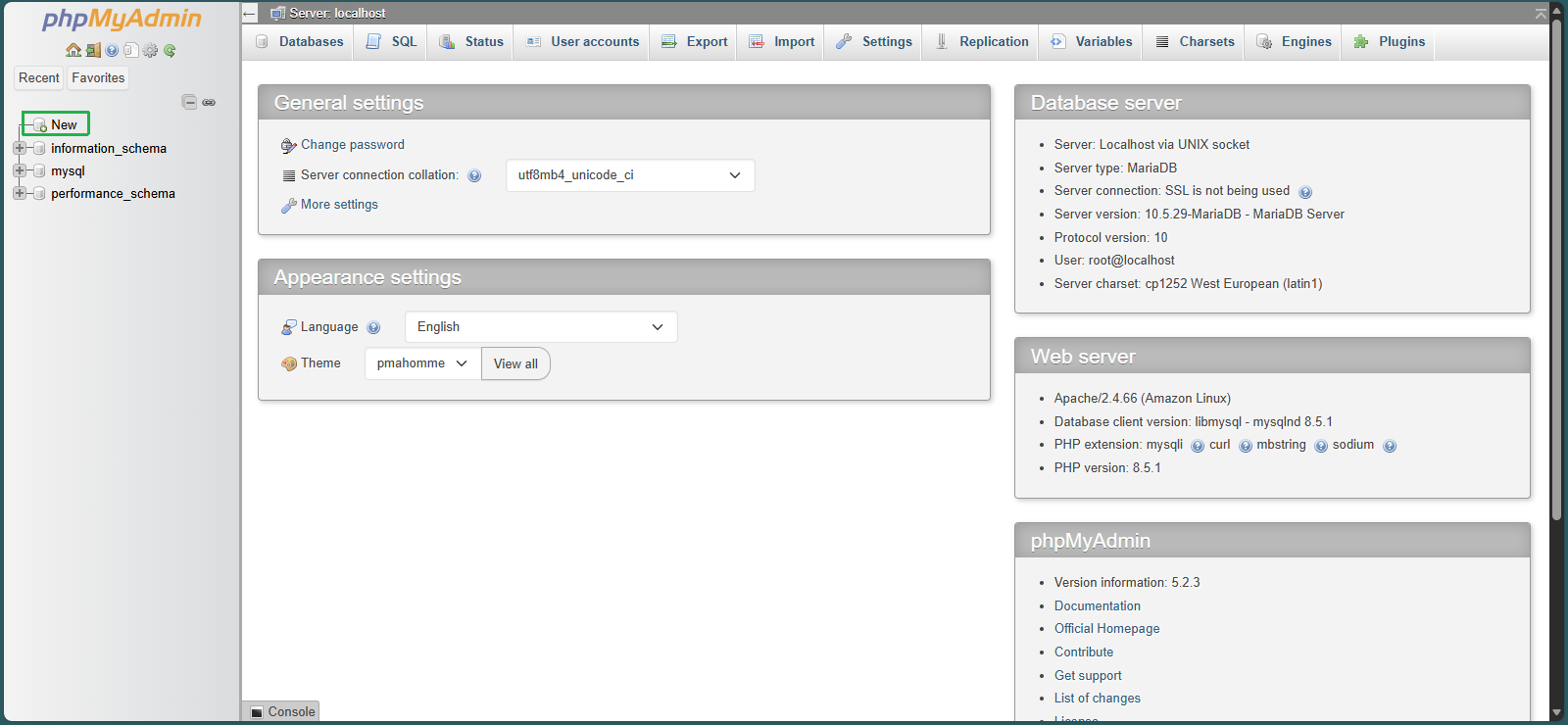Select the performance_schema database name
This screenshot has width=1568, height=725.
coord(114,194)
